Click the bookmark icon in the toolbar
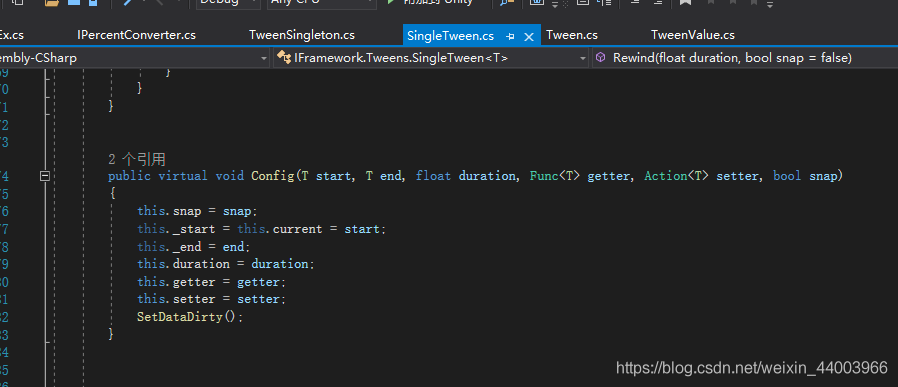This screenshot has height=387, width=898. [685, 2]
